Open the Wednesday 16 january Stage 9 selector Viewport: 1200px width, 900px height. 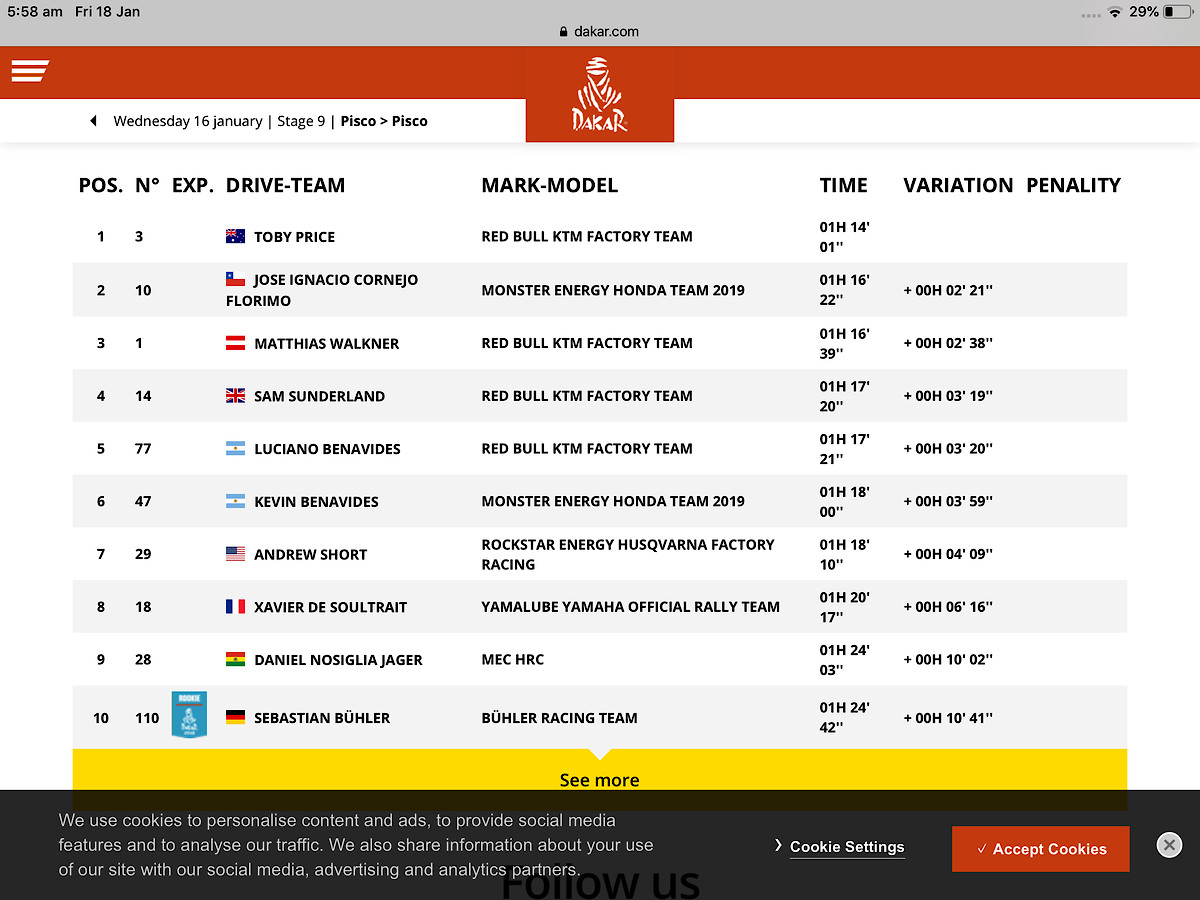click(x=270, y=121)
